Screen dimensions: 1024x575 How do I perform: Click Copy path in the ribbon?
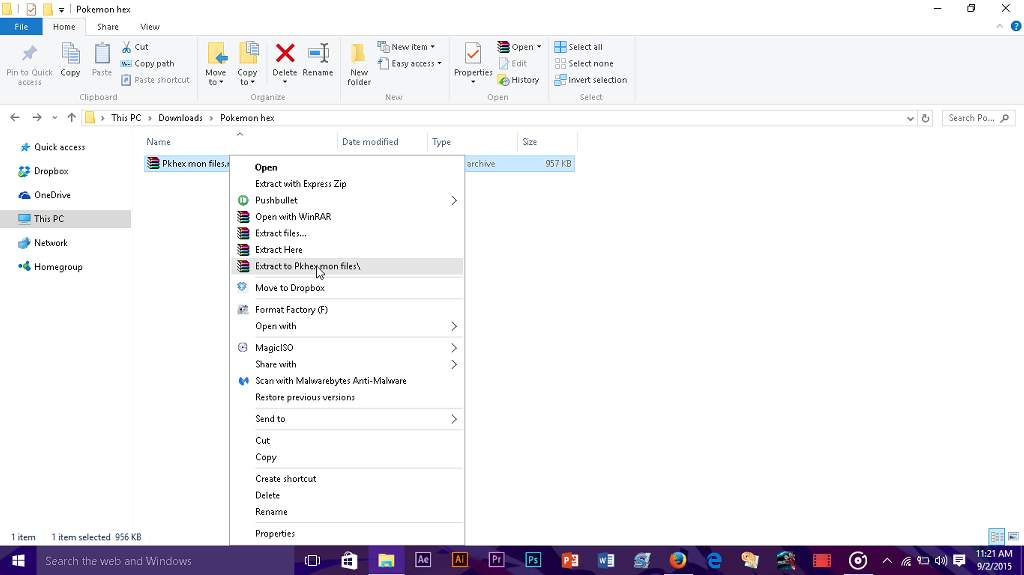click(x=148, y=63)
